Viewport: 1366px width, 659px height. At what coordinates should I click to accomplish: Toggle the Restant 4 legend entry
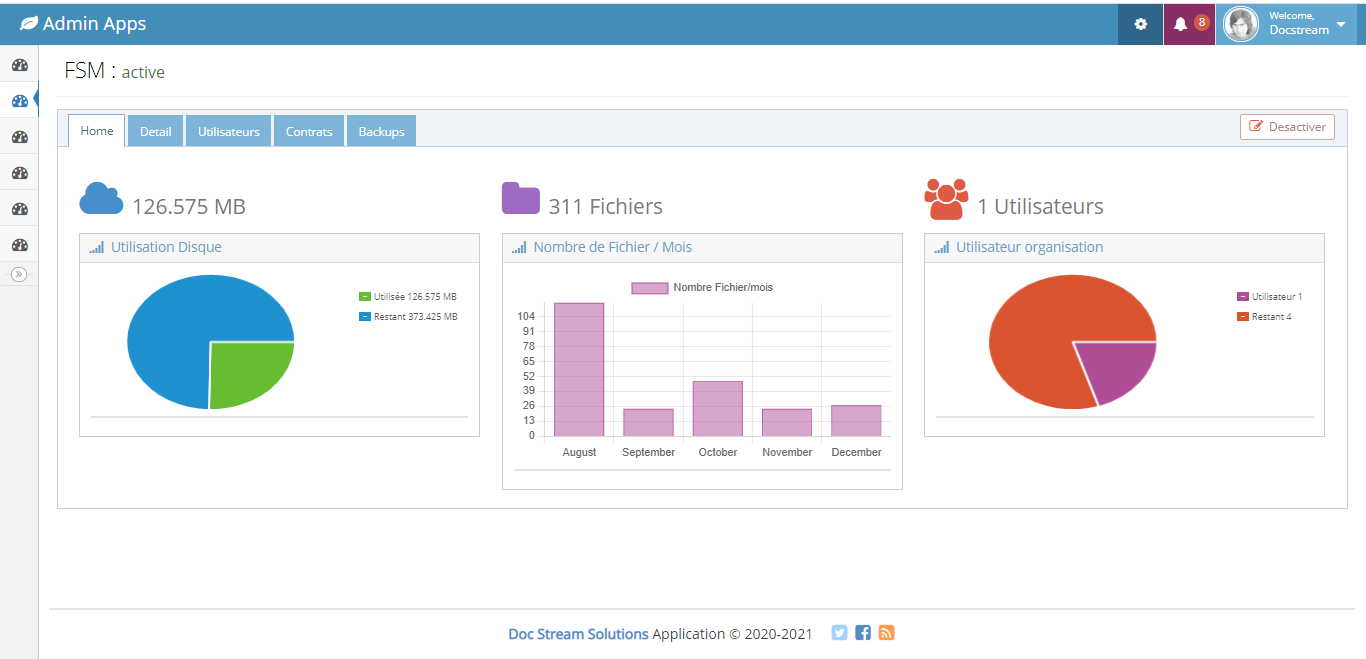point(1264,317)
